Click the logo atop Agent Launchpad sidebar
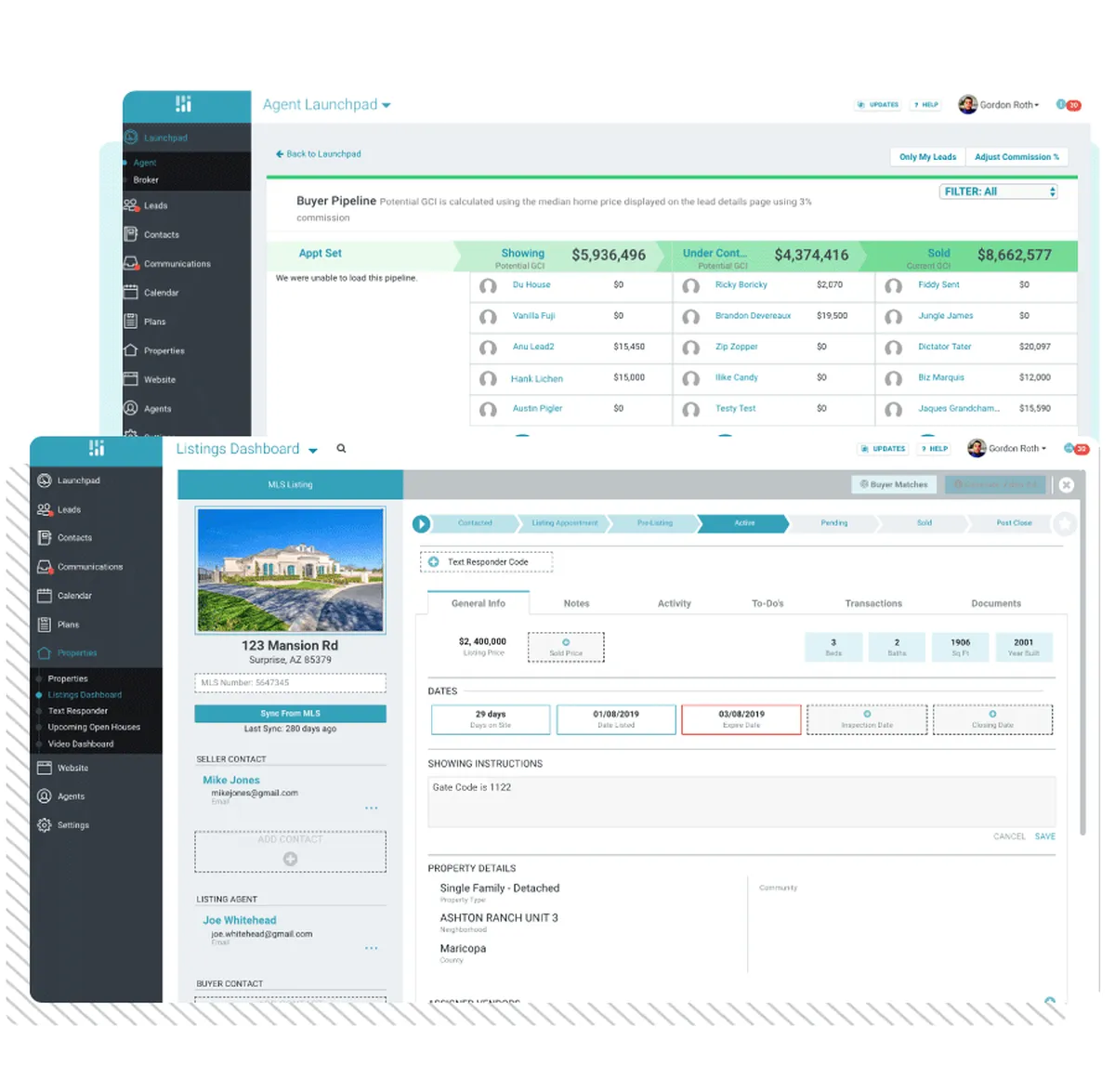The image size is (1115, 1092). [183, 104]
